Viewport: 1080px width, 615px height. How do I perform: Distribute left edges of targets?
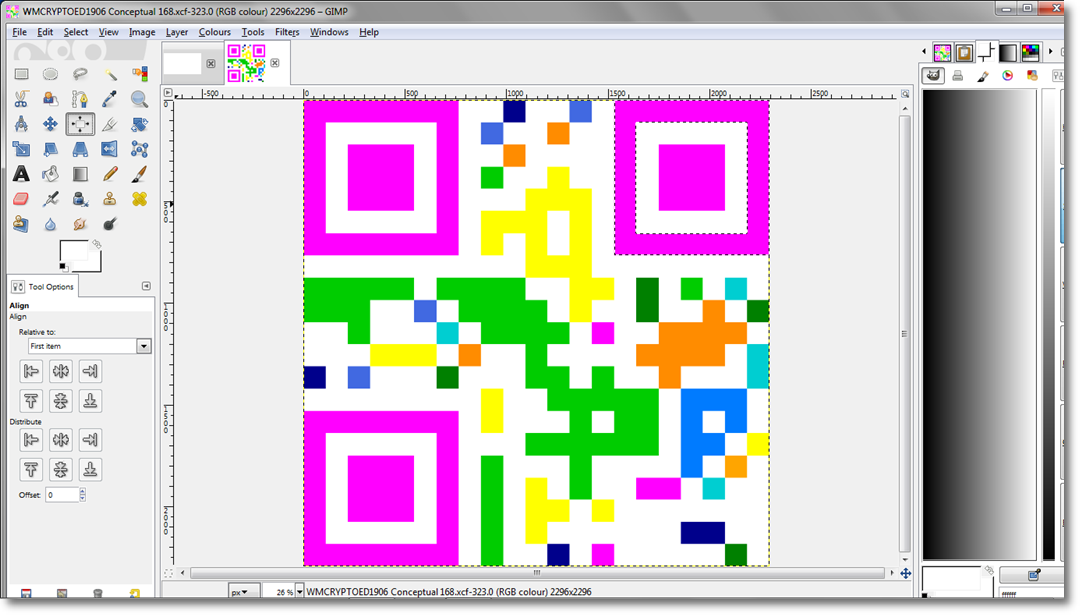(x=31, y=440)
